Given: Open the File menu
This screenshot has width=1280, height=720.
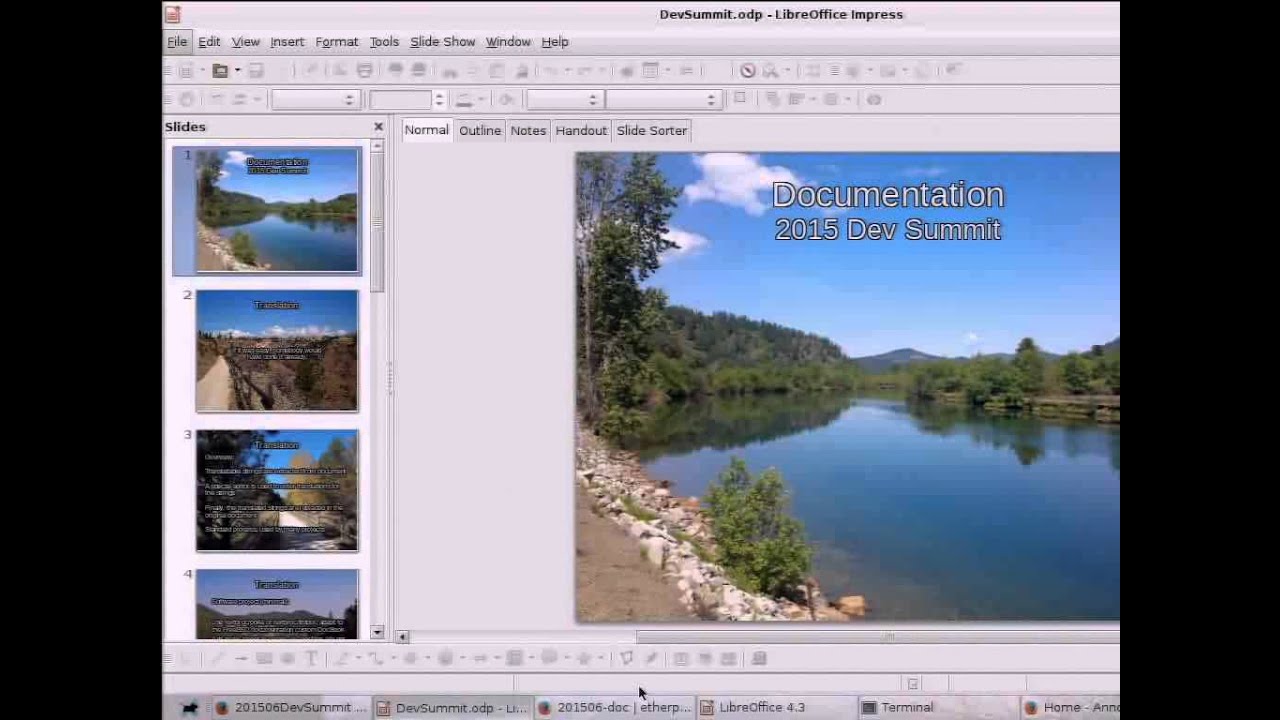Looking at the screenshot, I should pos(177,42).
